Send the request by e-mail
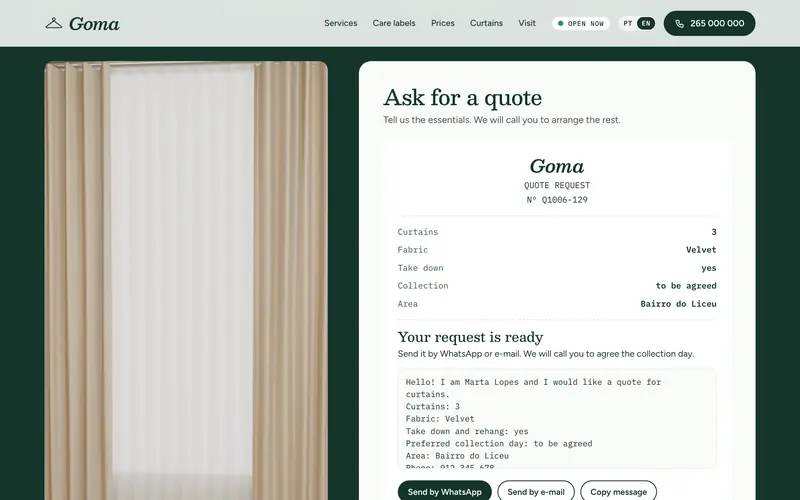Viewport: 800px width, 500px height. pos(536,491)
